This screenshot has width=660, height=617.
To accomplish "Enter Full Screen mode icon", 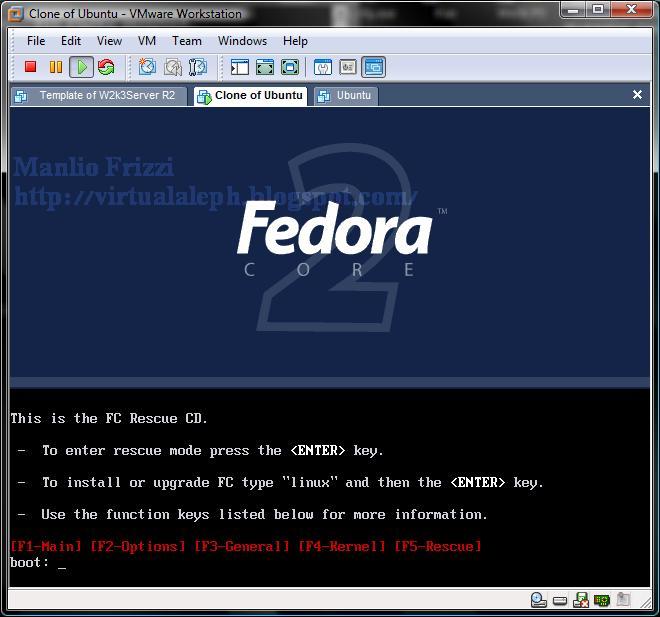I will (290, 67).
